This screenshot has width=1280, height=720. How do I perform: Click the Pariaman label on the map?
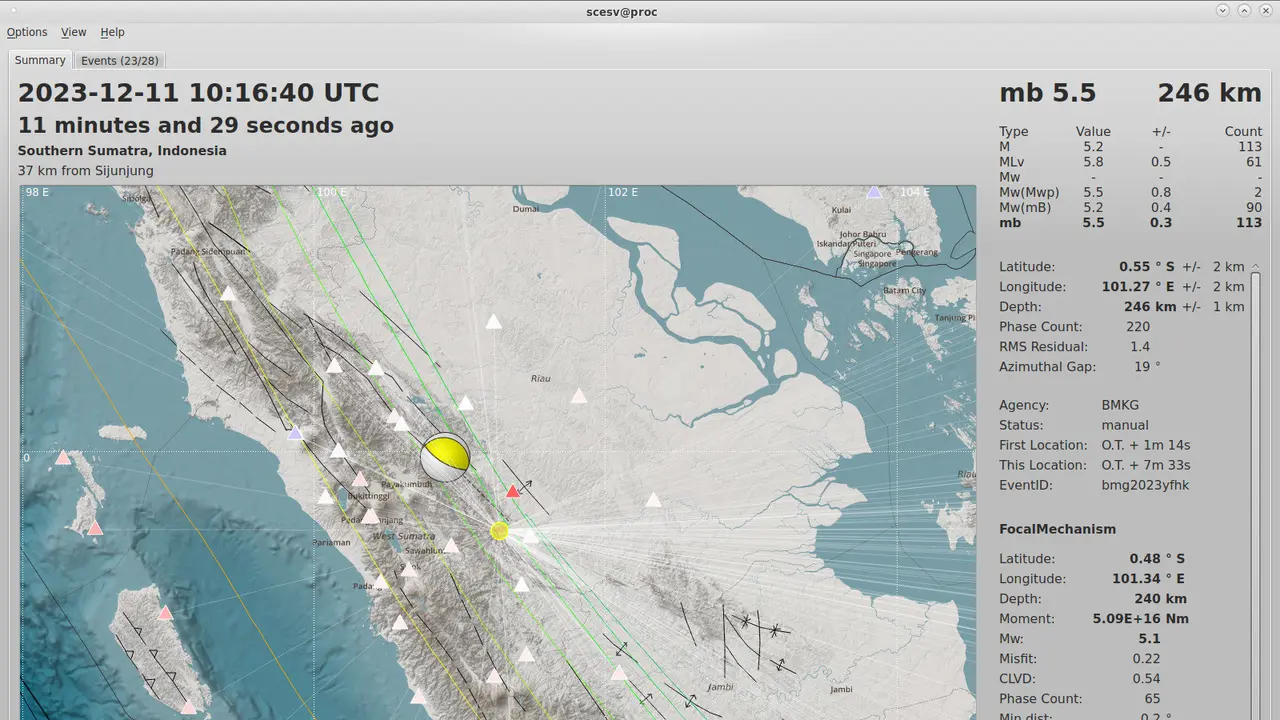click(x=331, y=543)
